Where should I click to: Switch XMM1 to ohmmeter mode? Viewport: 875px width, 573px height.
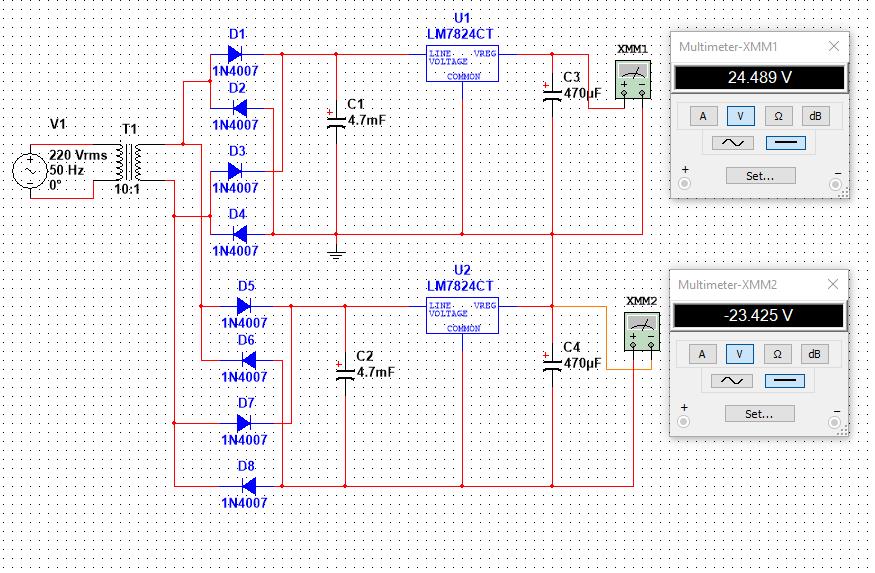pyautogui.click(x=778, y=116)
